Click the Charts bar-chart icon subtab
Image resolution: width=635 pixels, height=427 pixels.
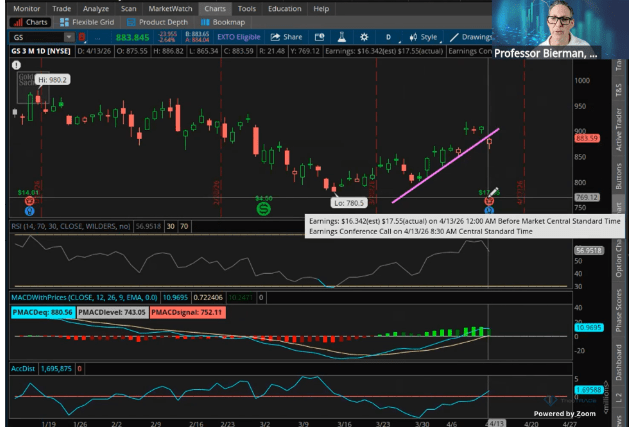click(17, 22)
